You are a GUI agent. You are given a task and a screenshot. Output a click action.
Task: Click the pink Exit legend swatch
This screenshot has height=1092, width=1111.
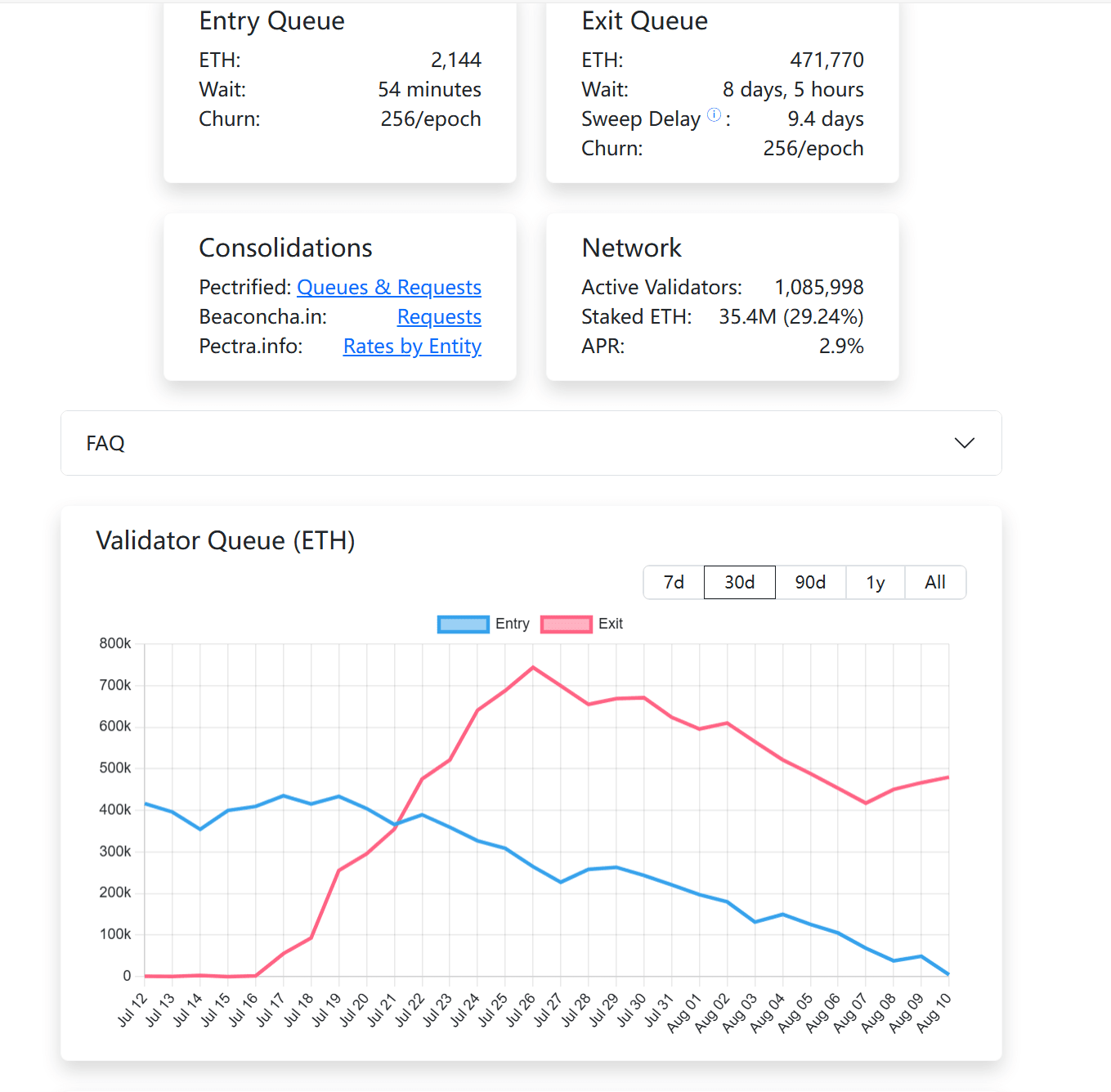(566, 624)
